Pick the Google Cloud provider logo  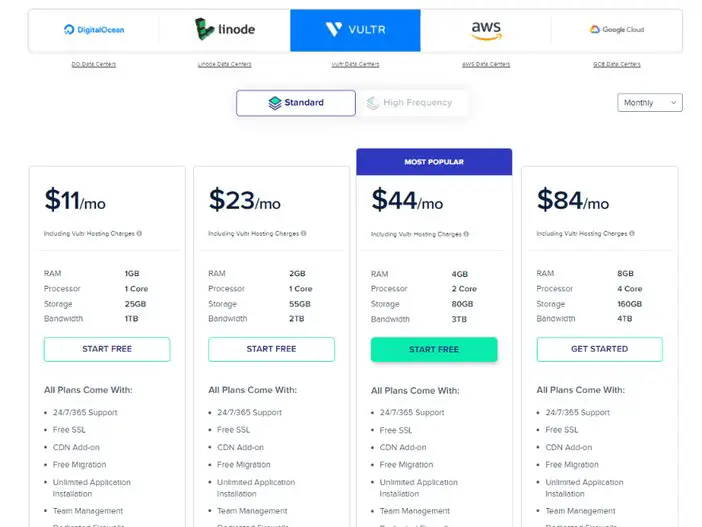coord(616,30)
